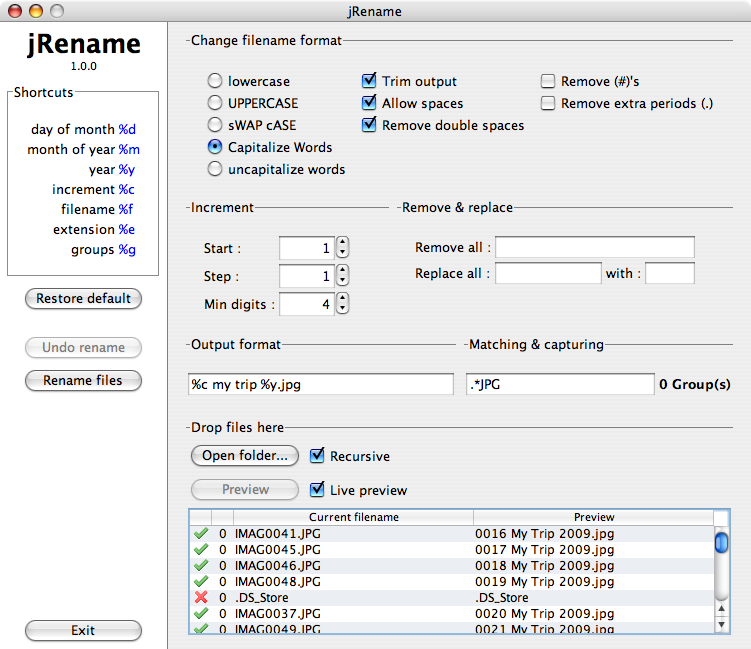Image resolution: width=751 pixels, height=649 pixels.
Task: Toggle the Trim output checkbox
Action: pyautogui.click(x=369, y=80)
